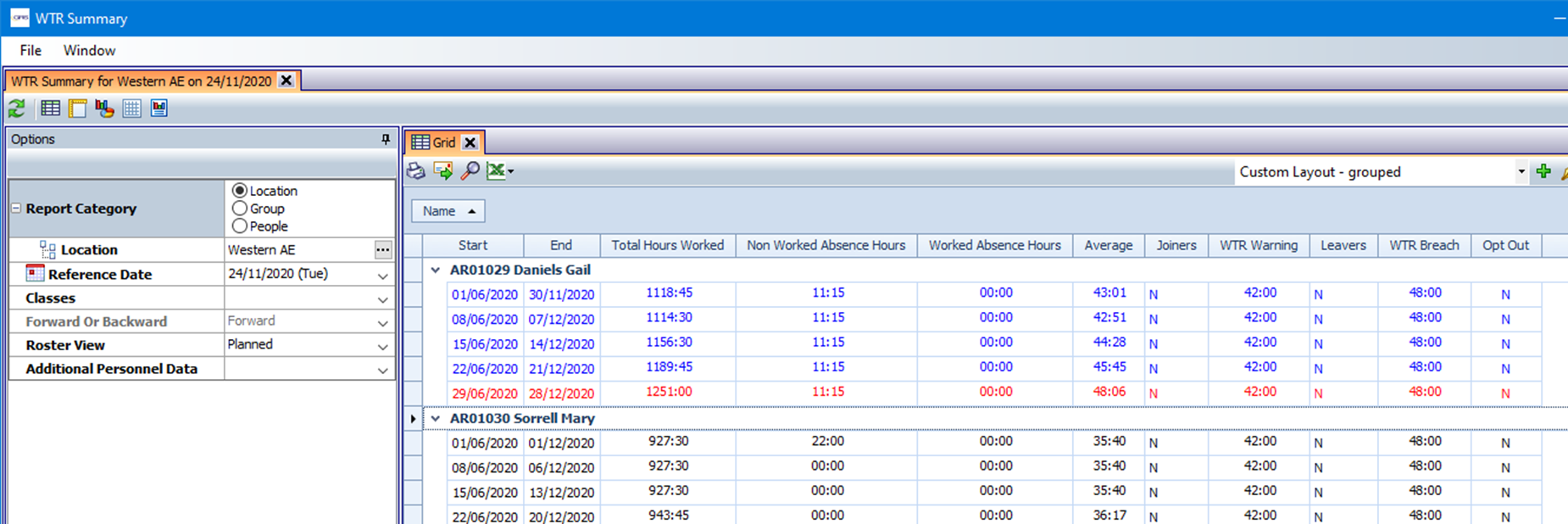Open the File menu
Viewport: 1568px width, 524px height.
tap(31, 51)
